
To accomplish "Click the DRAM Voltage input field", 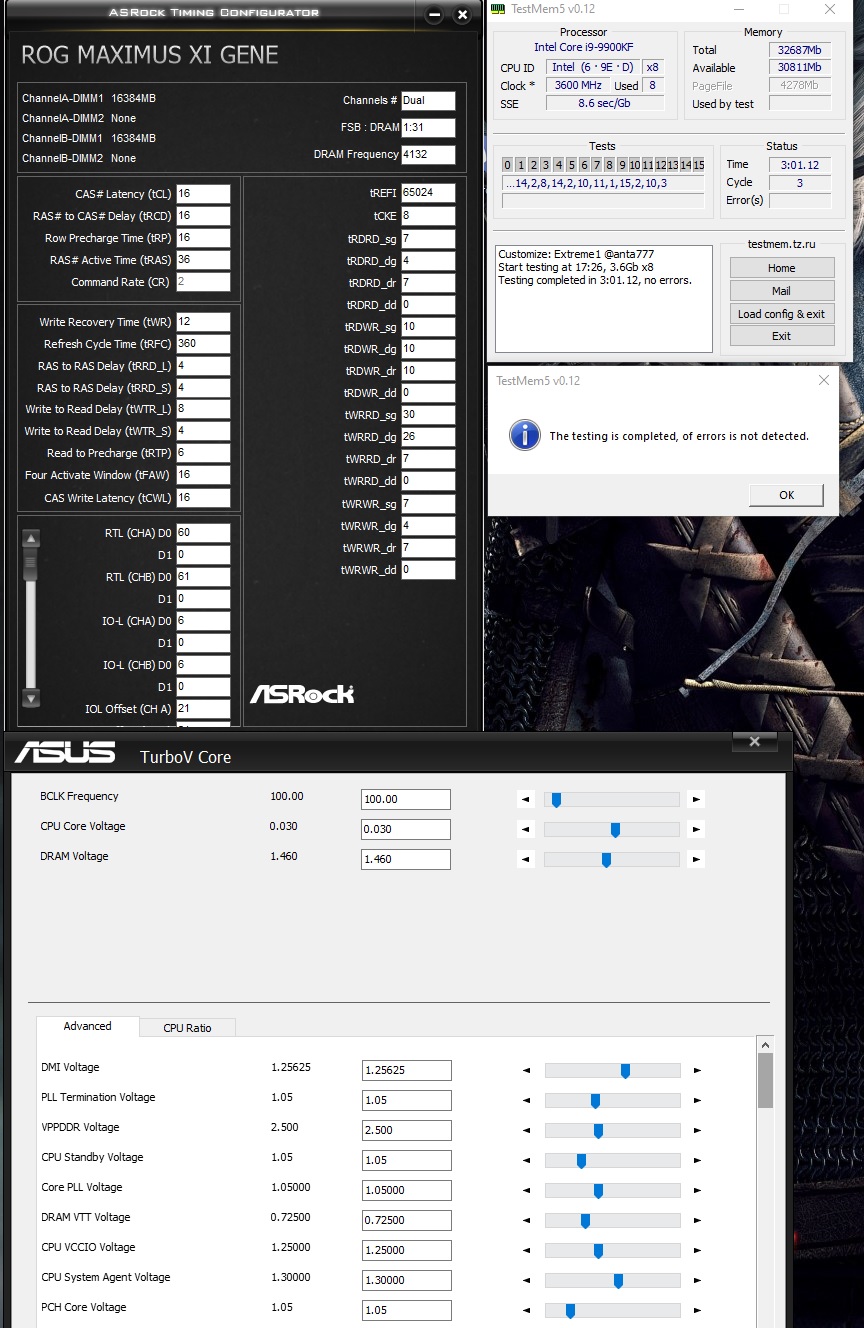I will (x=406, y=859).
